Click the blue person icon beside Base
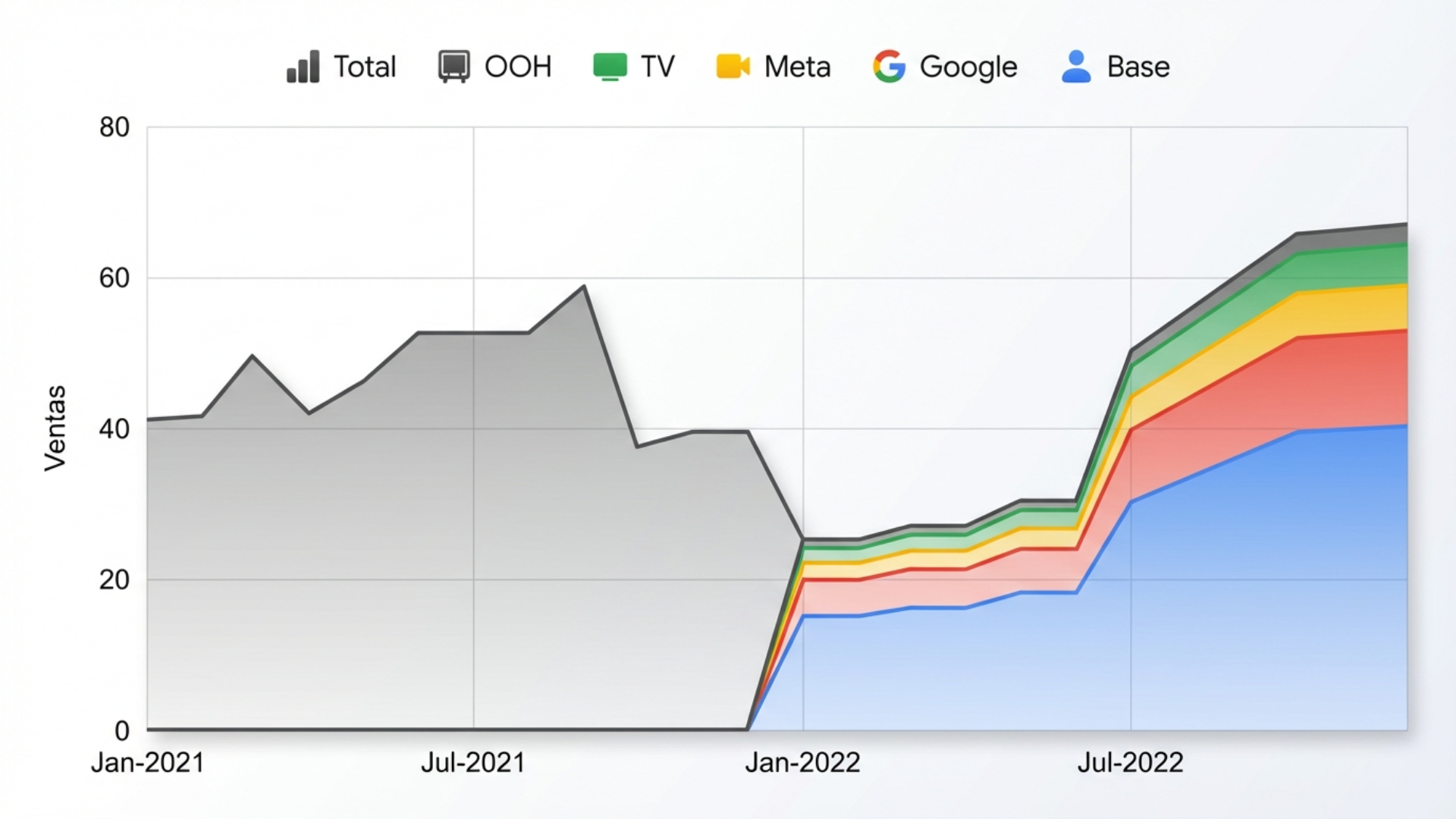The height and width of the screenshot is (819, 1456). click(1076, 67)
